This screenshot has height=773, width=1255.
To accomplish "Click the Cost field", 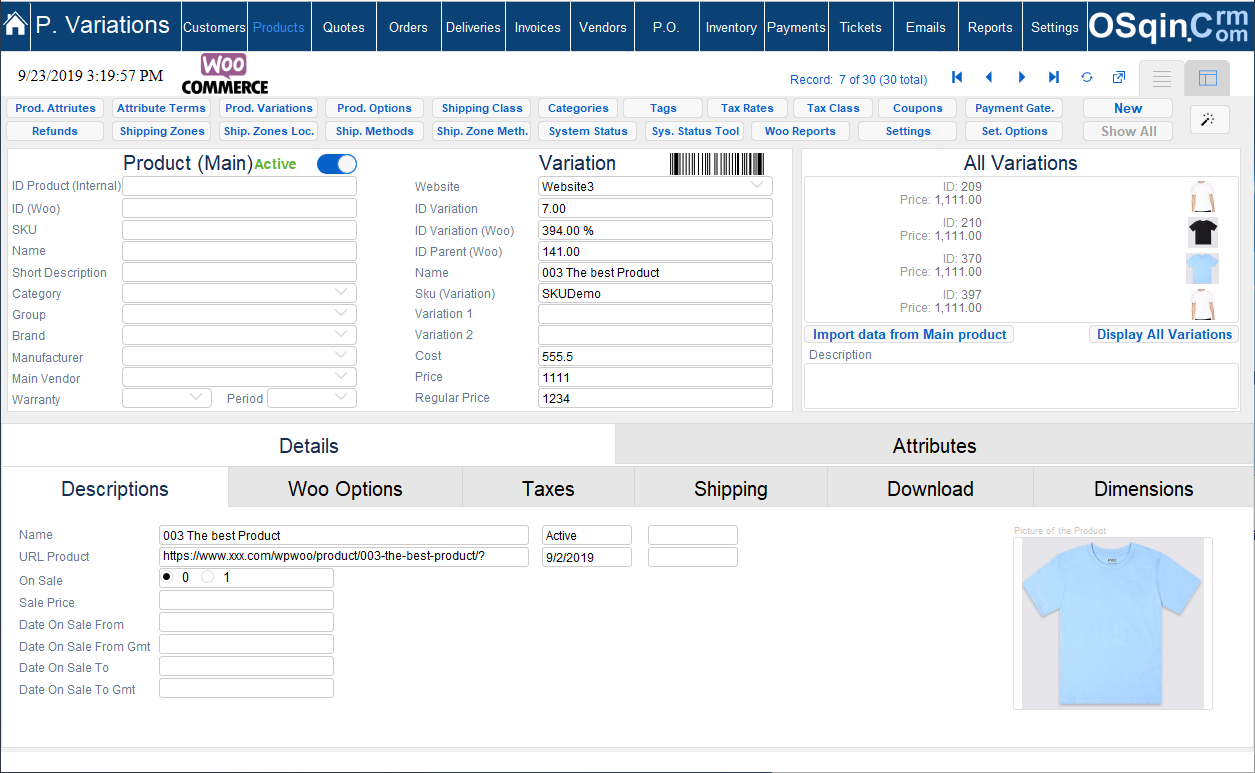I will point(655,356).
